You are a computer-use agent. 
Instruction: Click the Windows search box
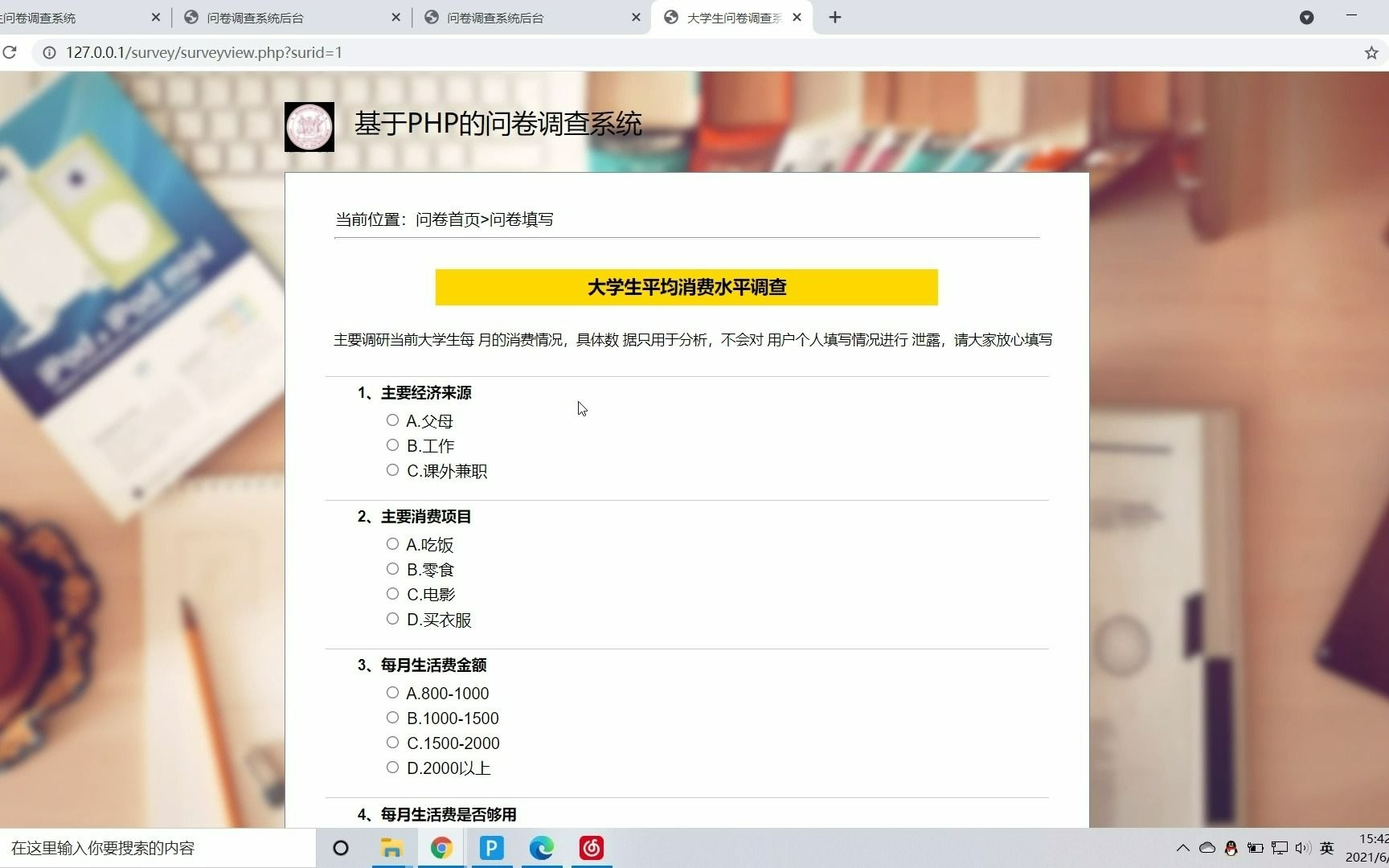click(x=158, y=848)
